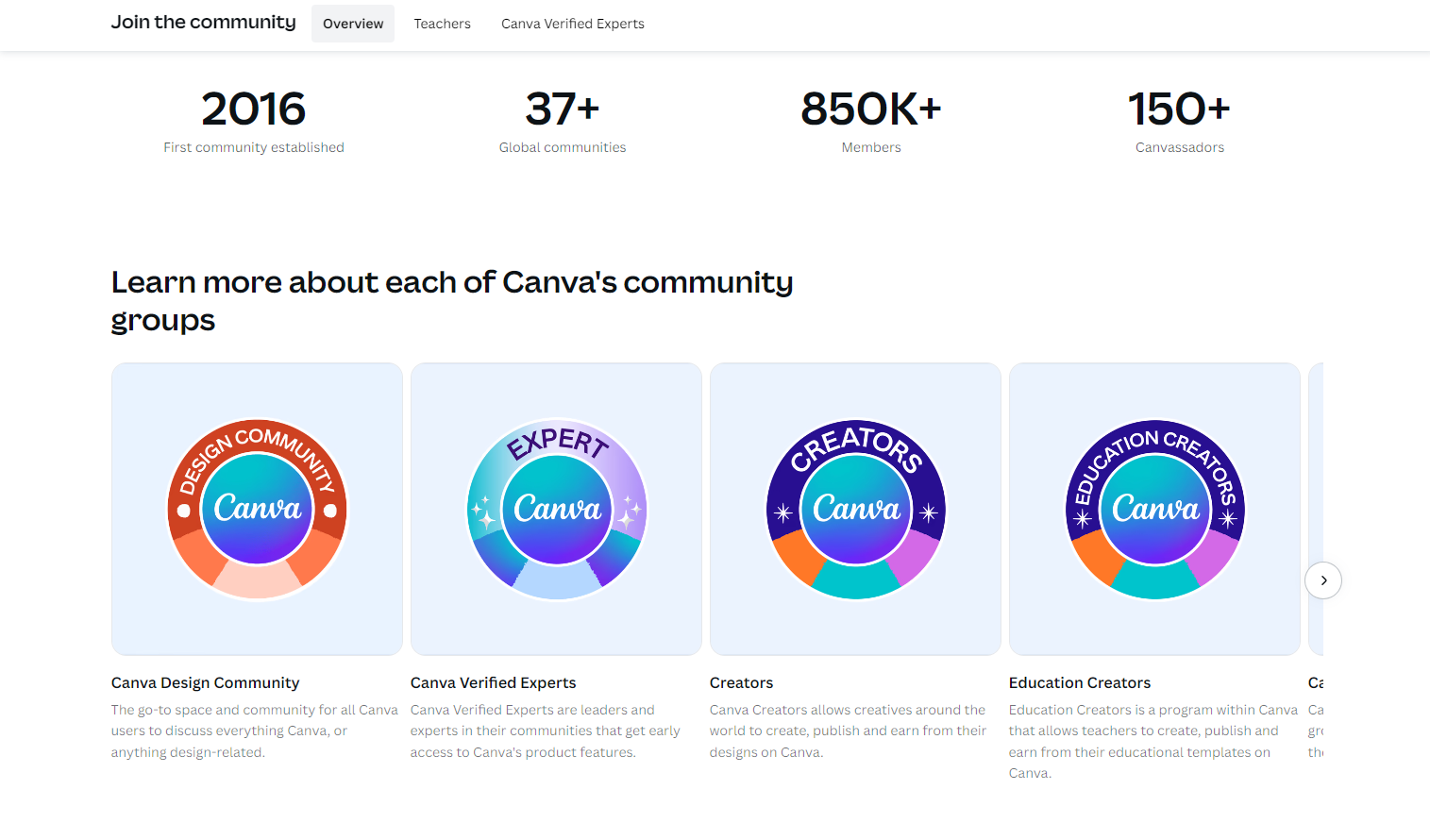
Task: Click the Expert badge image
Action: 556,510
